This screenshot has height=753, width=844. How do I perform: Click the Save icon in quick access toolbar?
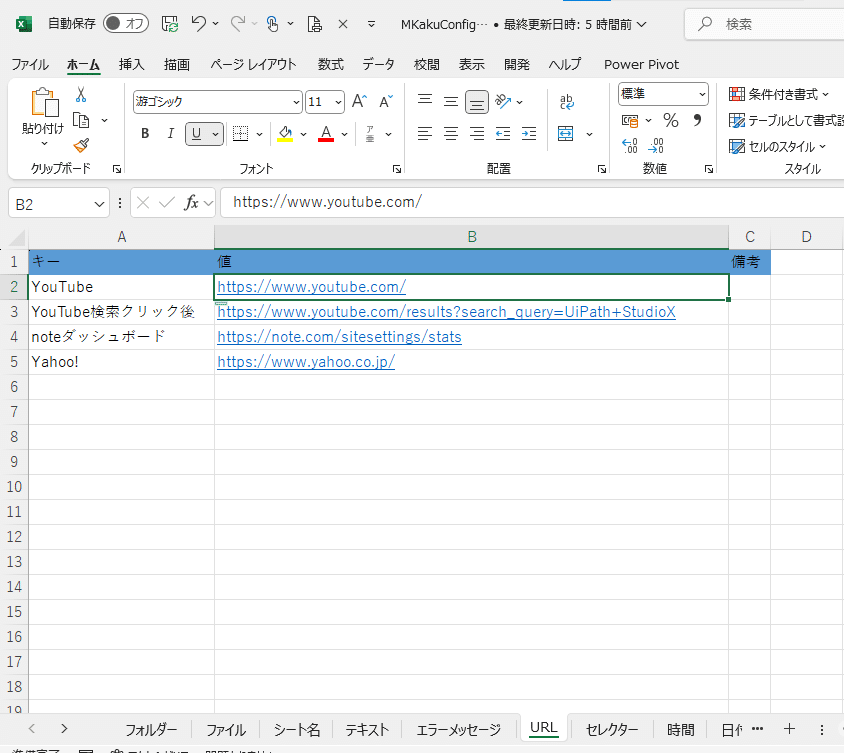(x=170, y=24)
